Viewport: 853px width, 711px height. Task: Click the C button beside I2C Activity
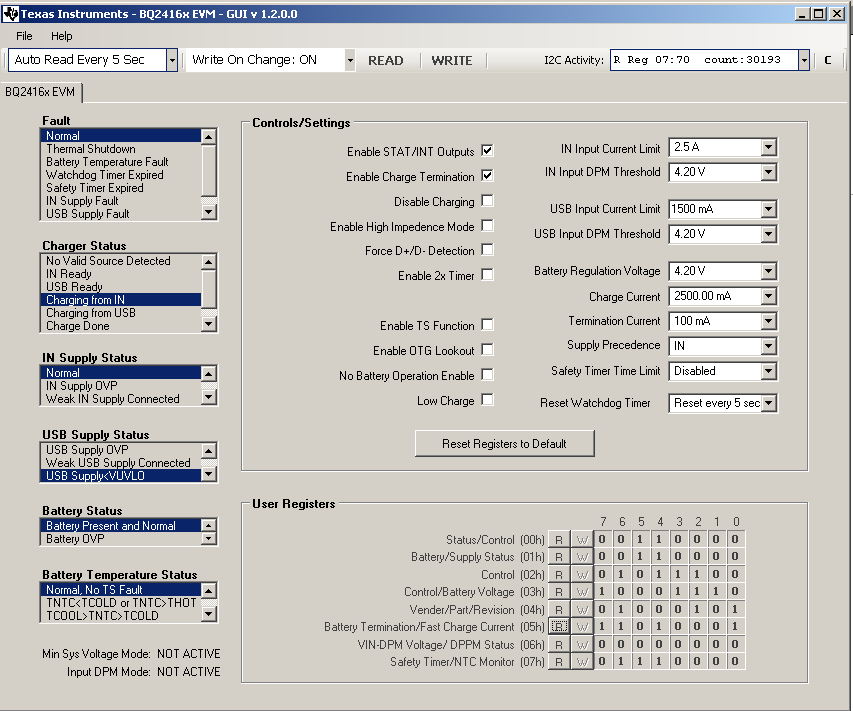click(827, 60)
